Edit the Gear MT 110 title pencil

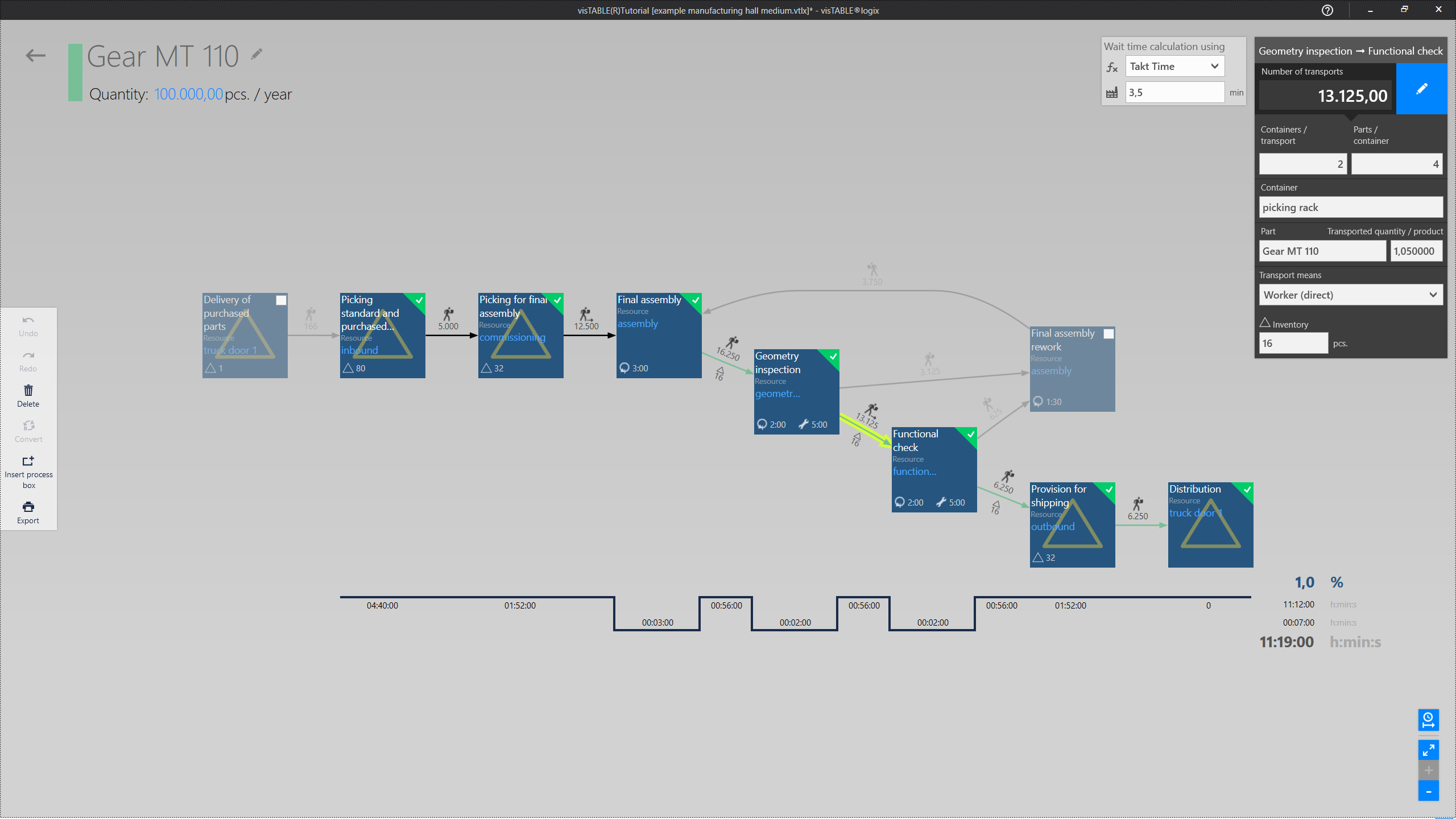coord(257,54)
